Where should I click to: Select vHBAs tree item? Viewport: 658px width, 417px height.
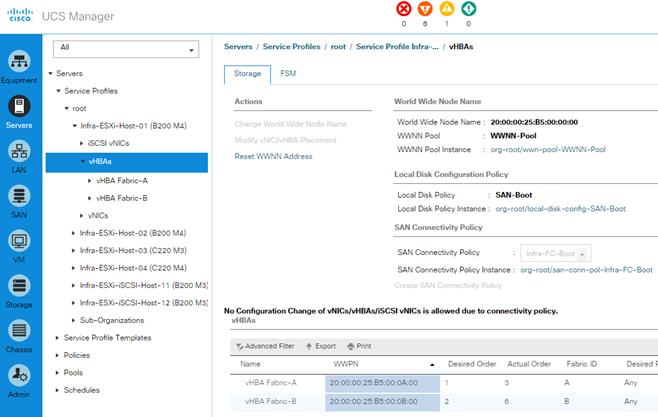(127, 162)
